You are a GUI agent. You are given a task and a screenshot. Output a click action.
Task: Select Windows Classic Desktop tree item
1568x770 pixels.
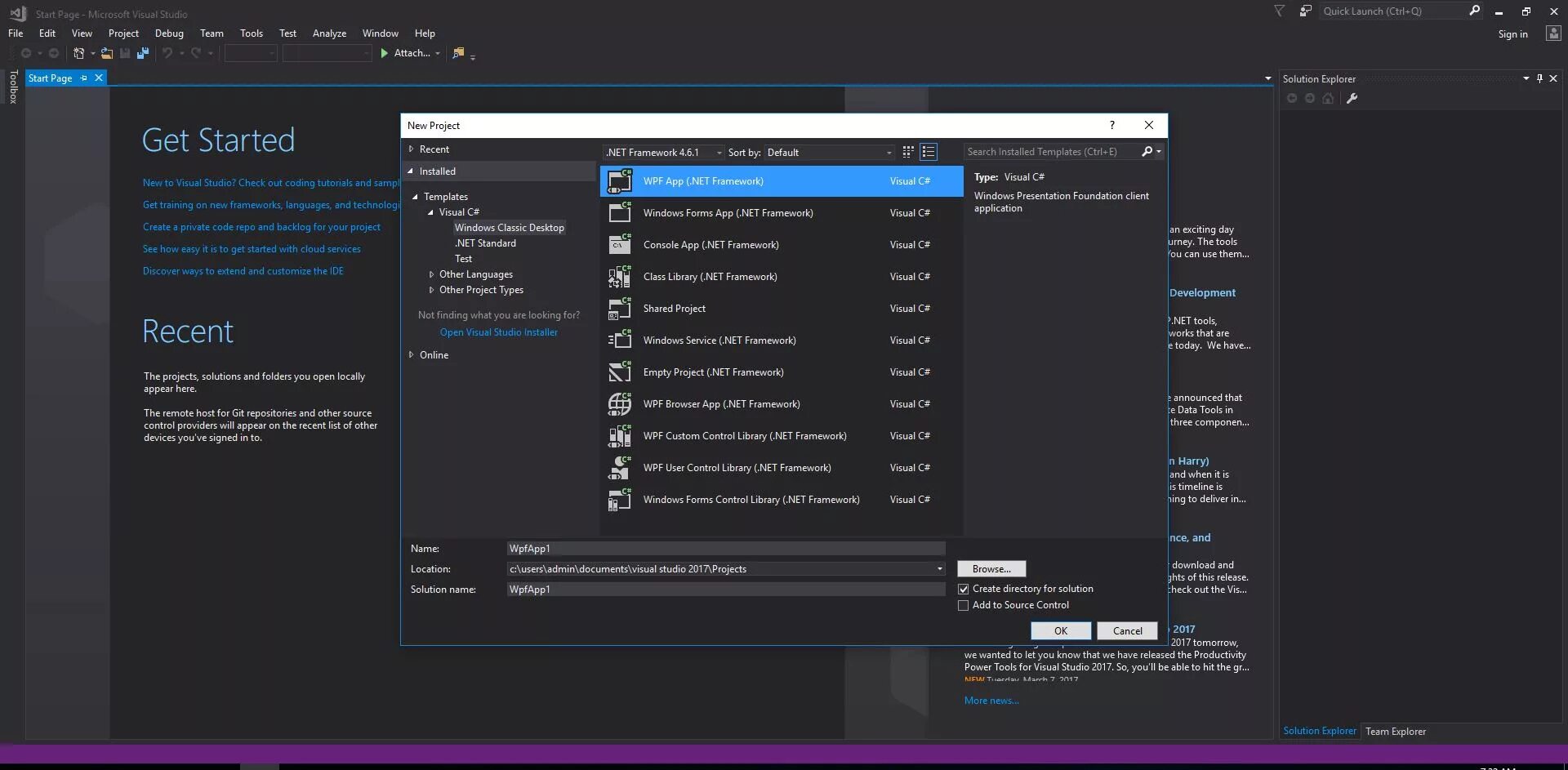510,228
